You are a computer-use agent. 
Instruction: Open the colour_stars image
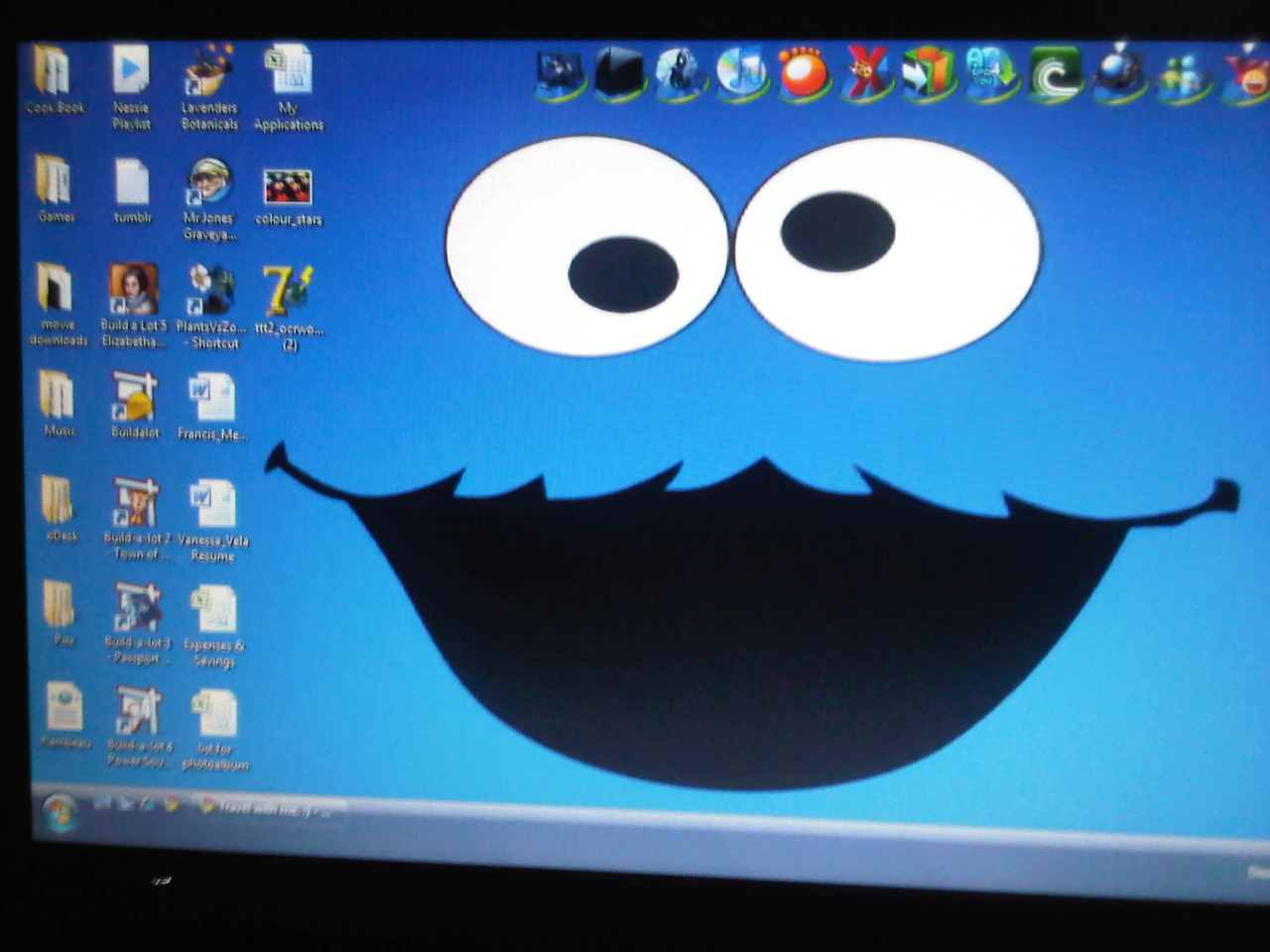[x=288, y=196]
